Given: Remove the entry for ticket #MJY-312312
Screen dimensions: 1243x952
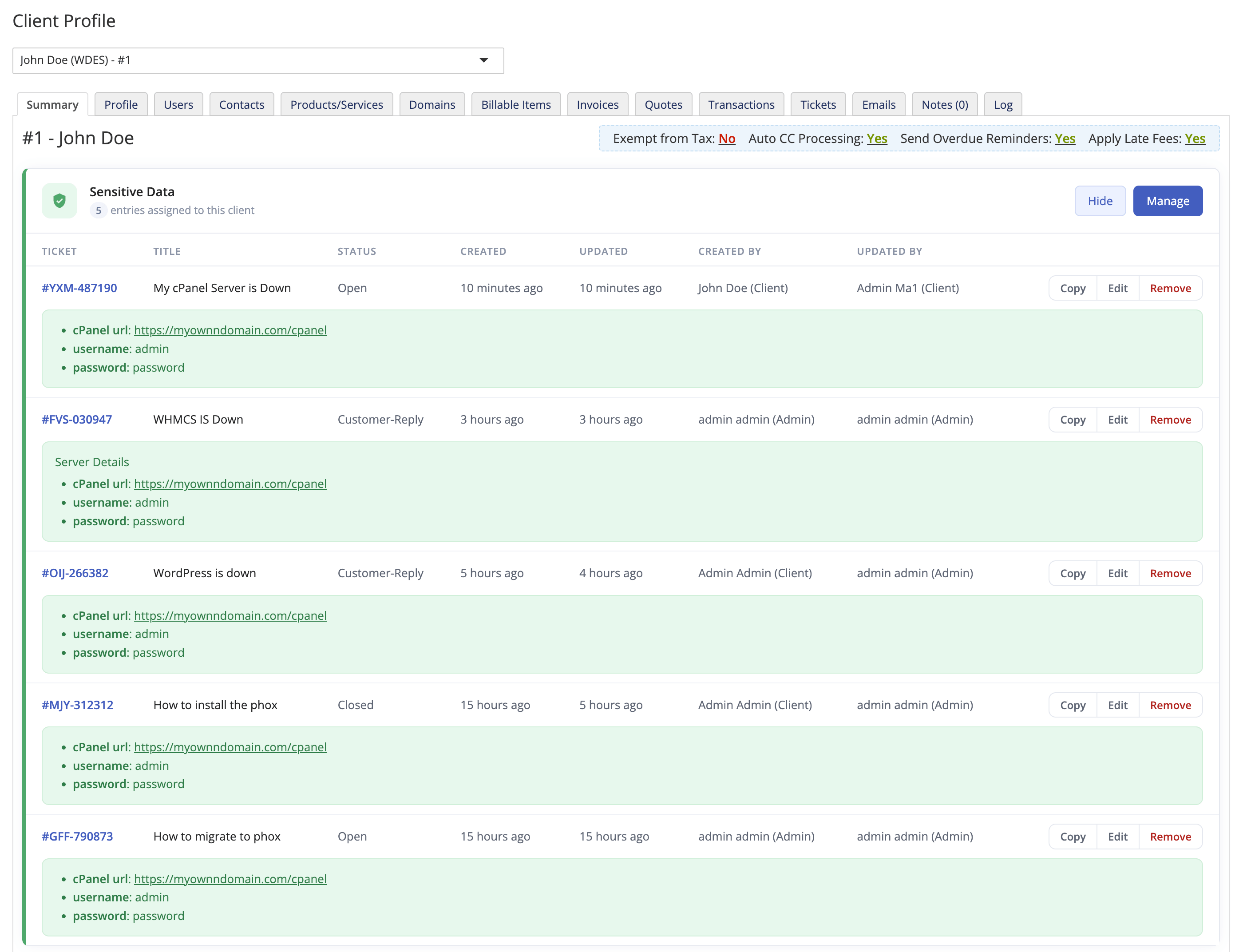Looking at the screenshot, I should tap(1171, 706).
